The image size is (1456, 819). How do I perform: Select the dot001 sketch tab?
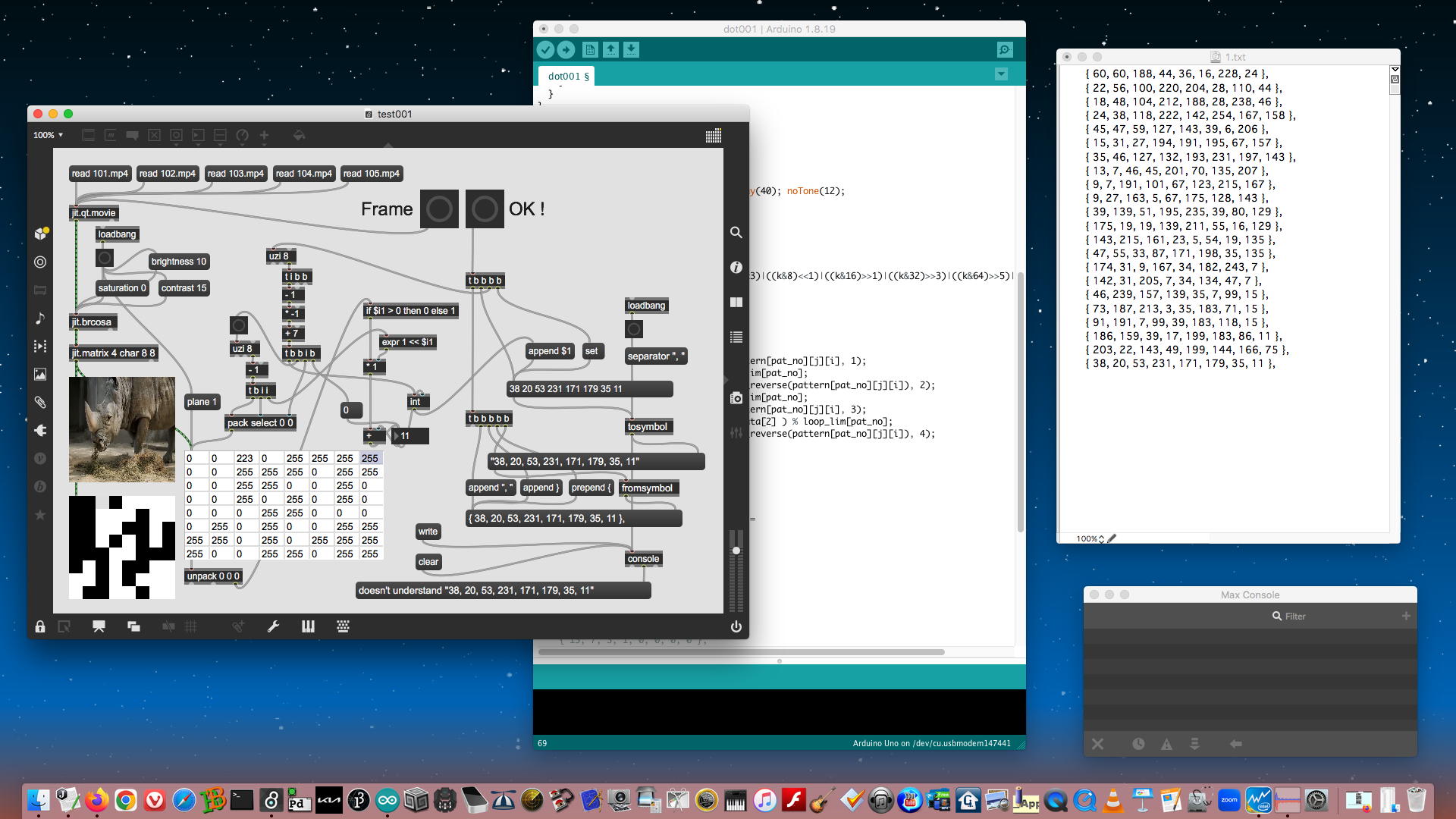click(x=568, y=76)
